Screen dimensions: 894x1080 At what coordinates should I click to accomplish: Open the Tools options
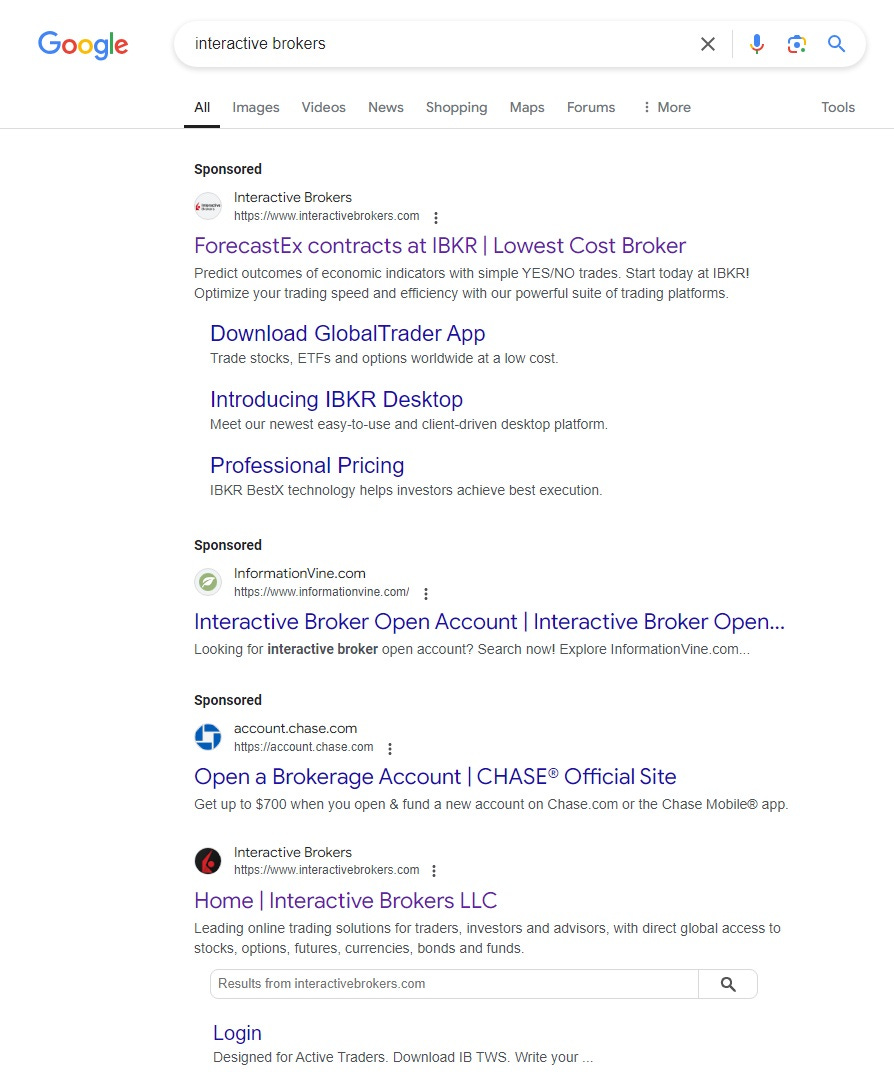(838, 107)
